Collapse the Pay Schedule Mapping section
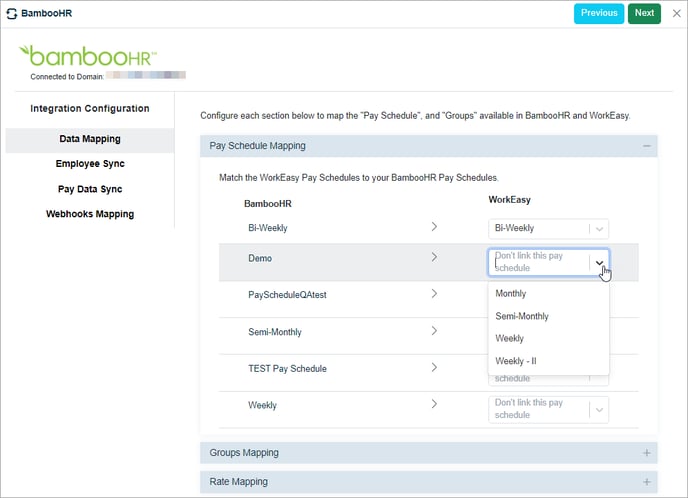The height and width of the screenshot is (498, 688). pos(647,146)
